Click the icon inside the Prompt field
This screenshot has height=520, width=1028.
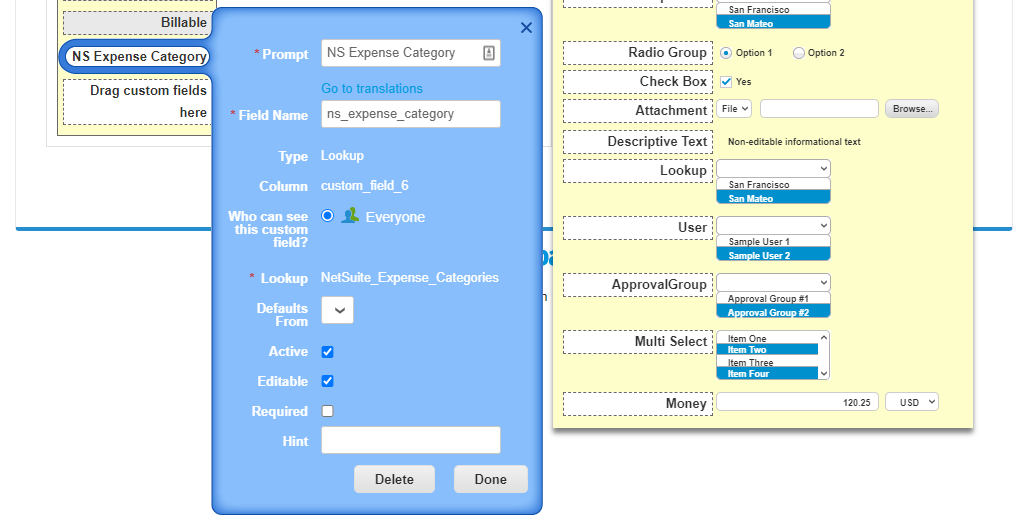tap(488, 53)
